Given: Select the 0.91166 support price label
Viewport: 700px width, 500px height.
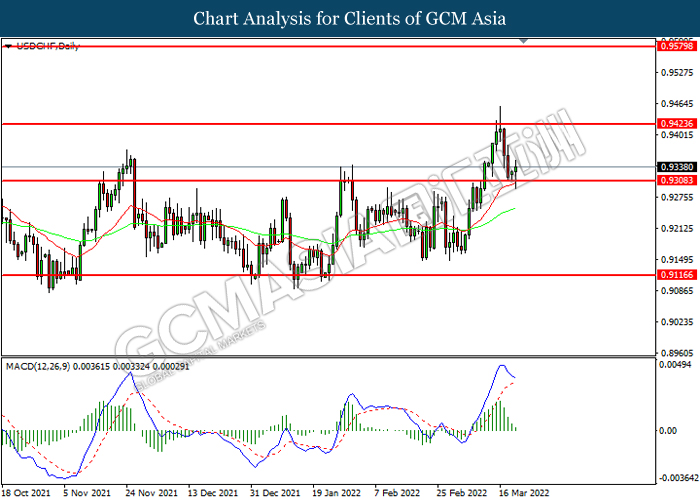Looking at the screenshot, I should click(x=677, y=275).
